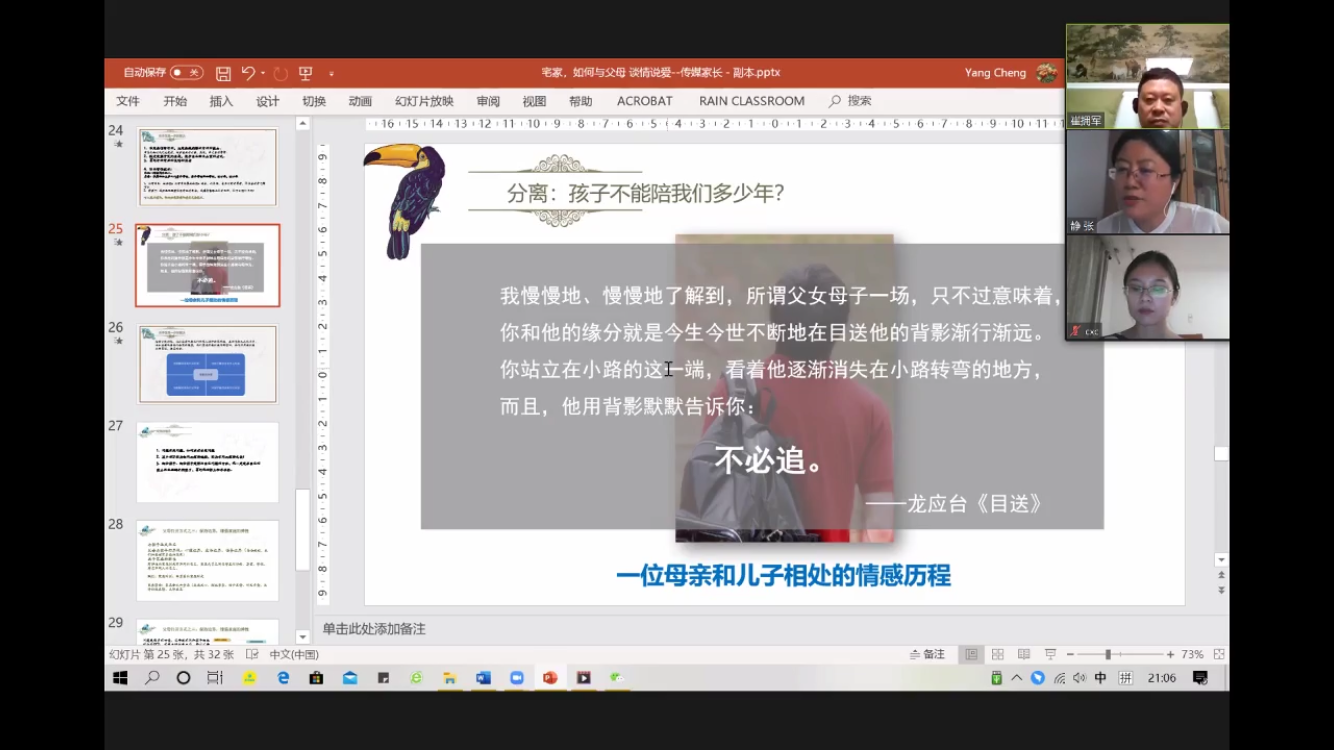This screenshot has width=1334, height=750.
Task: Open the 幻灯片放映 ribbon tab
Action: 424,101
